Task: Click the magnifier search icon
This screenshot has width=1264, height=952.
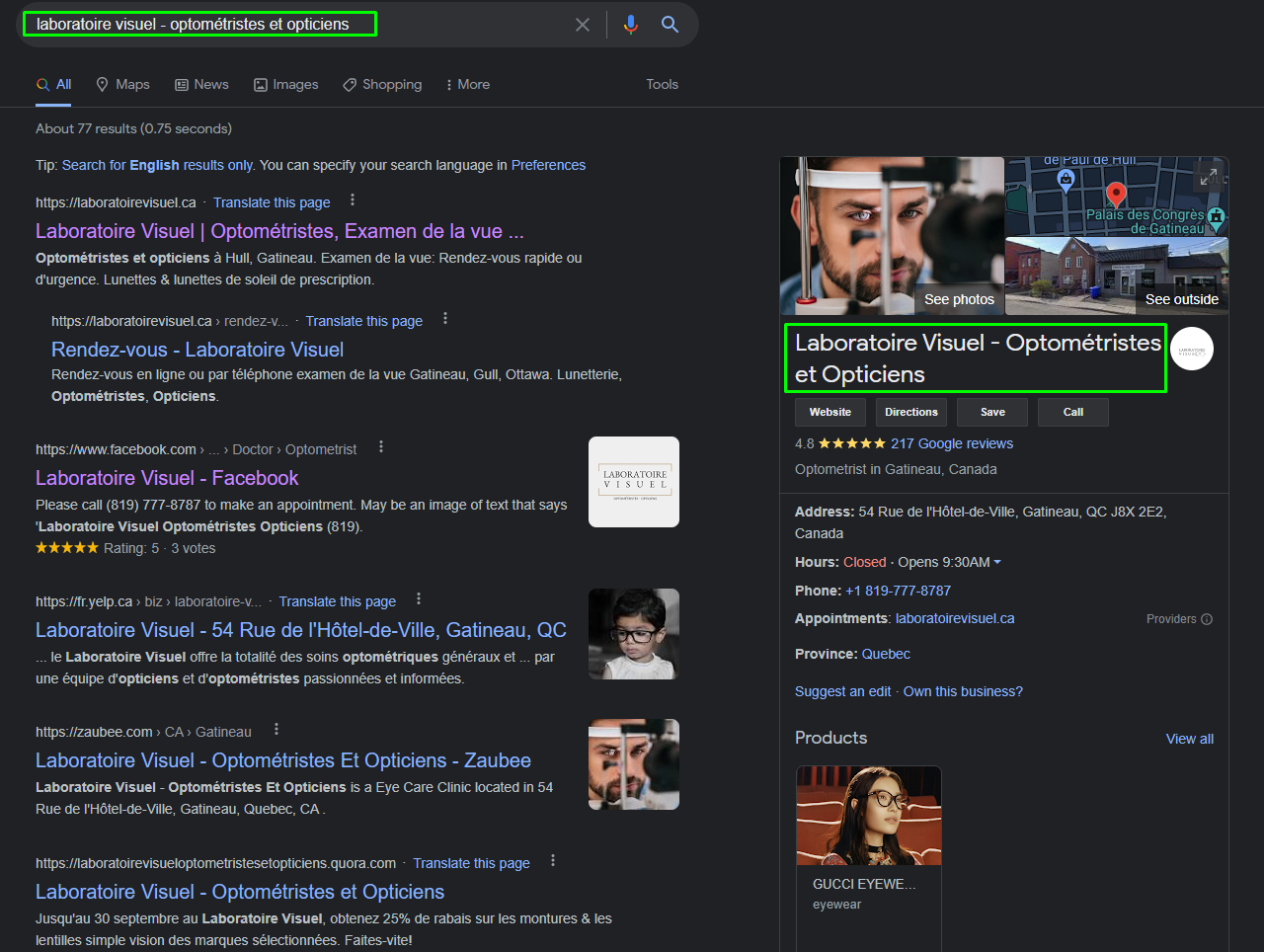Action: point(671,25)
